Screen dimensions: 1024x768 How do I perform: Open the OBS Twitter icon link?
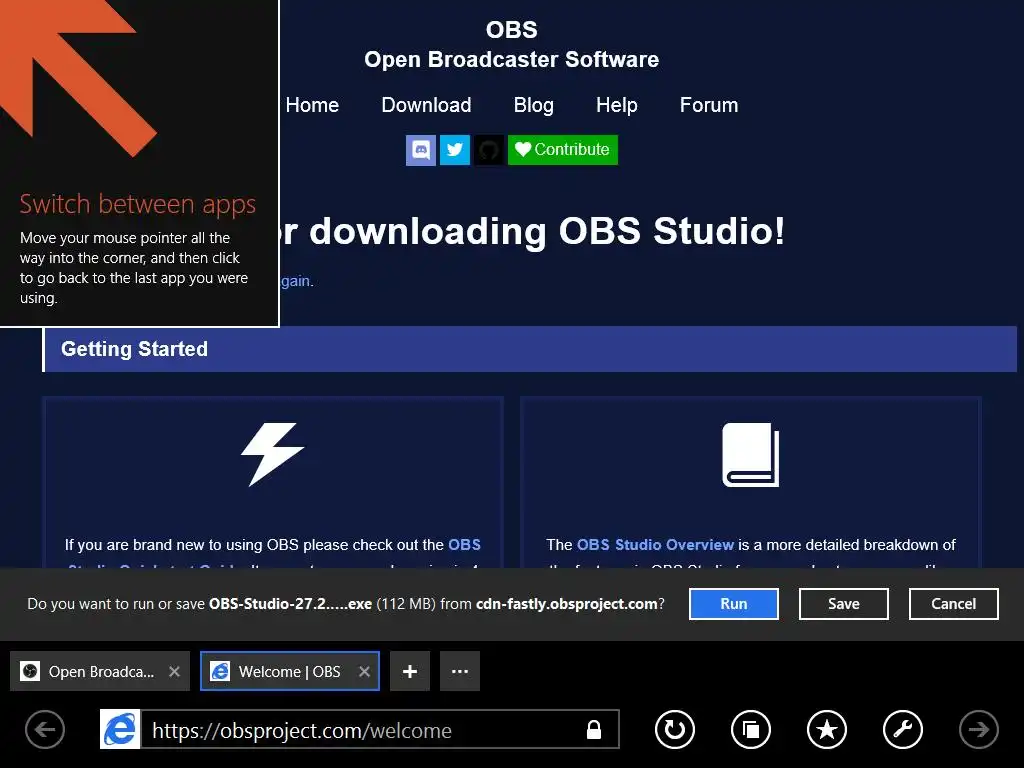455,150
